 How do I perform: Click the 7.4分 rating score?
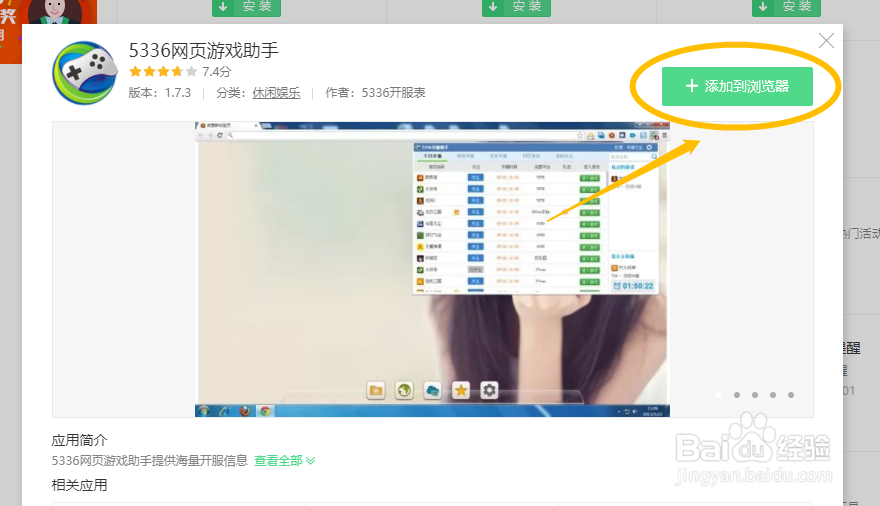click(x=217, y=71)
